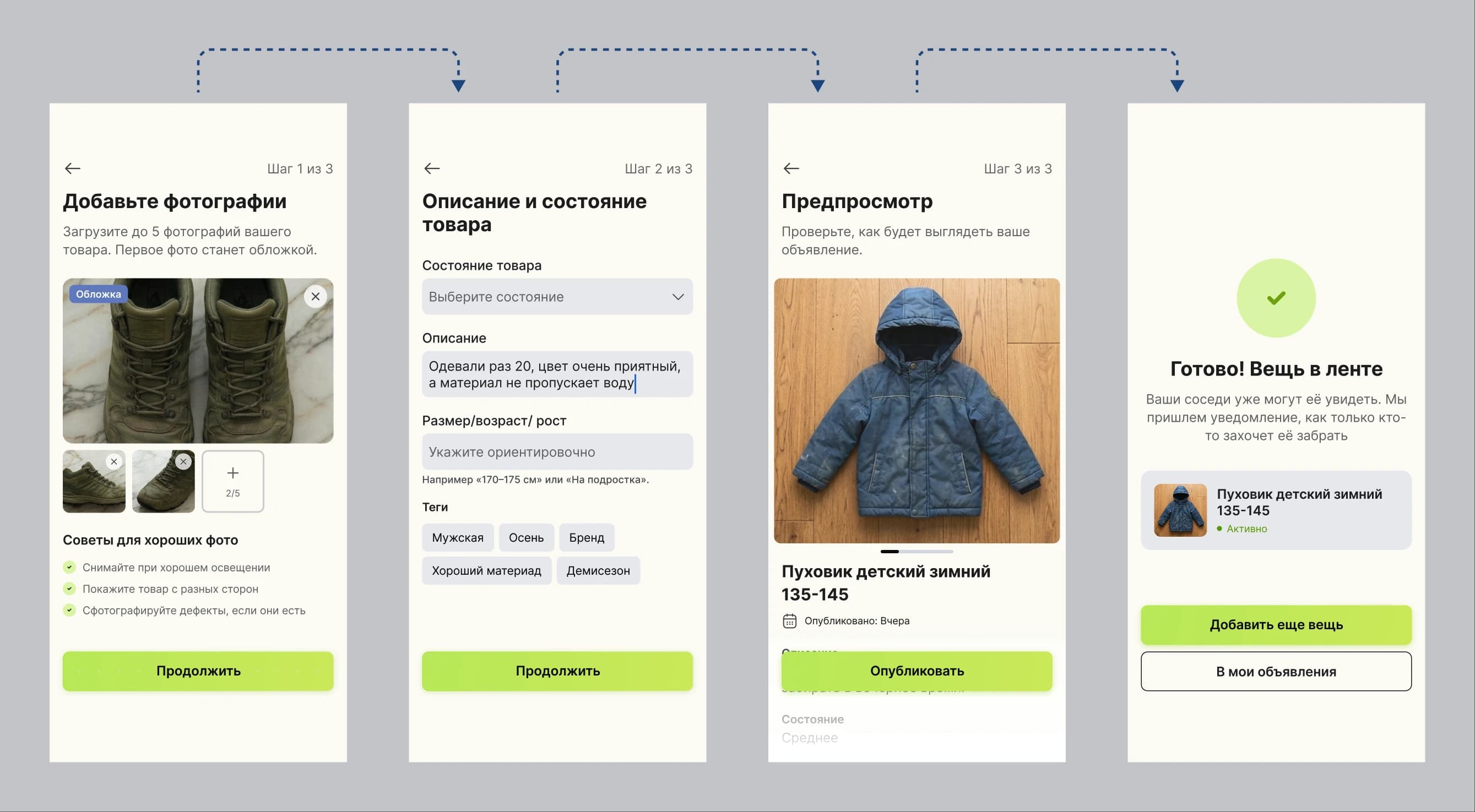Tap the photo carousel progress indicator

click(917, 551)
